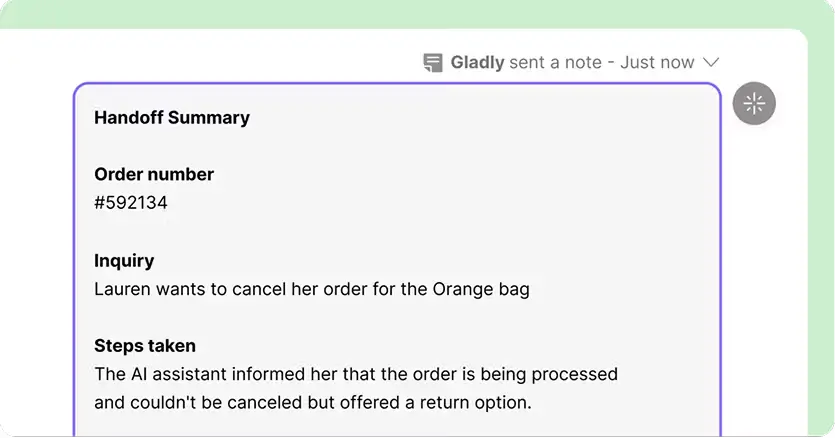Click the sentence about Lauren's cancellation request

[312, 289]
